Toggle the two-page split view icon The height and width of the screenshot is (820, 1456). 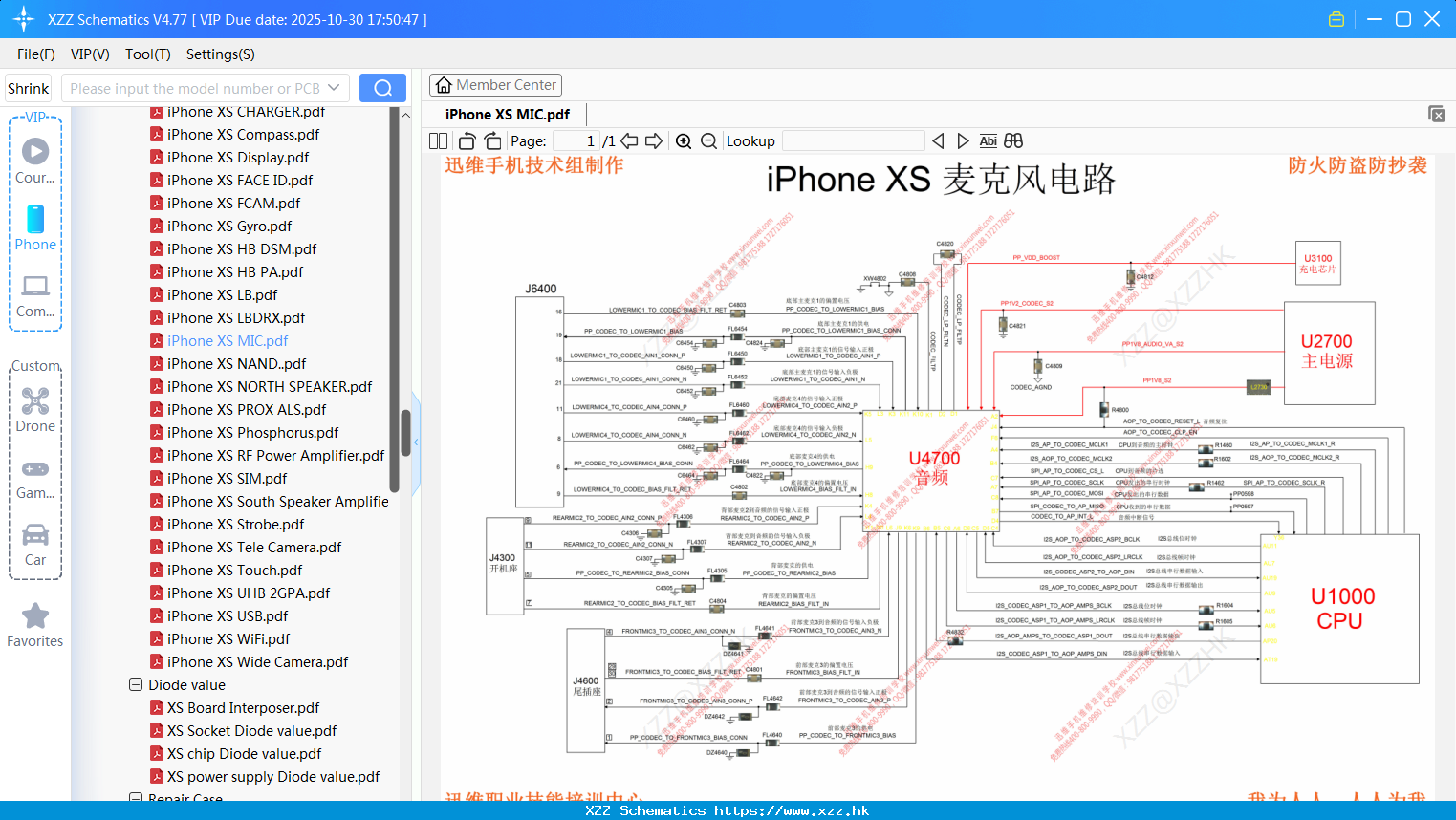438,140
